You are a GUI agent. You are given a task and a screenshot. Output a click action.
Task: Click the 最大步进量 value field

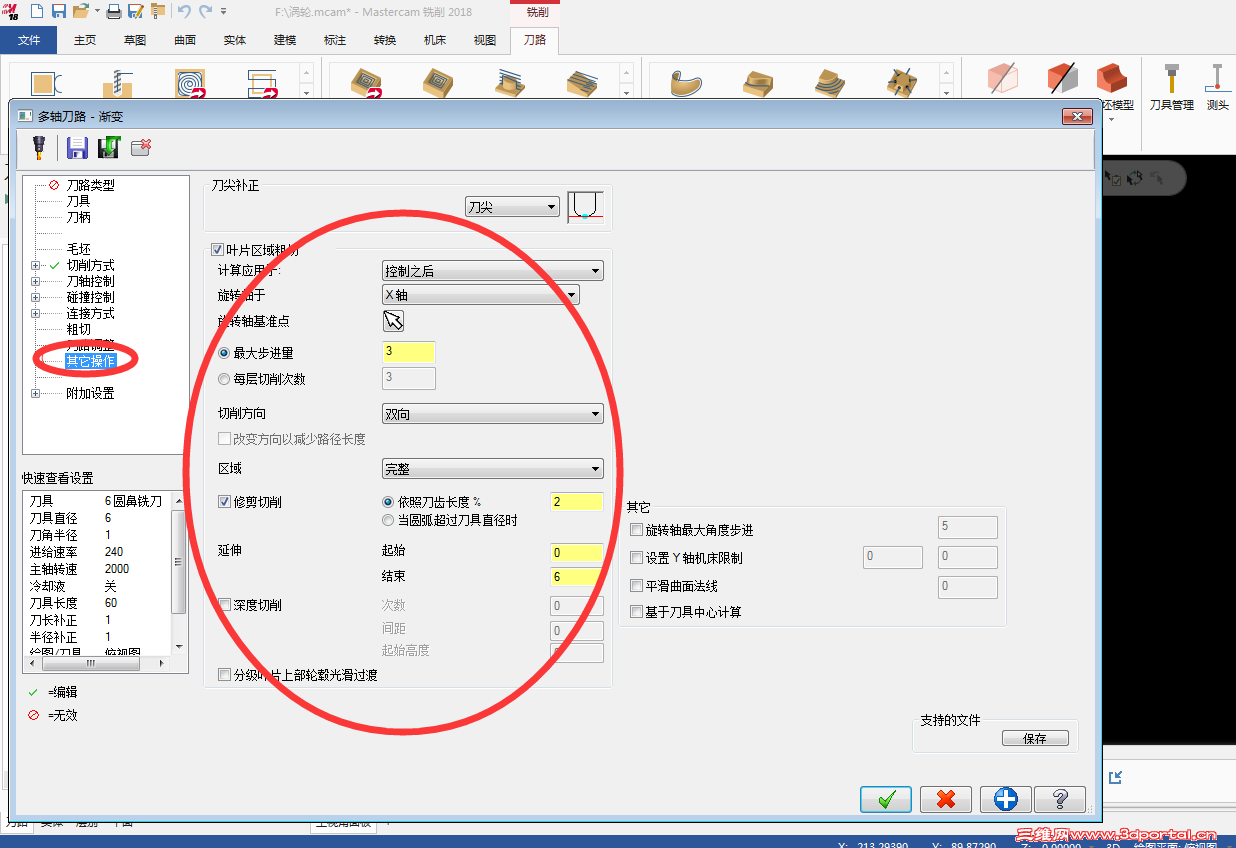409,352
